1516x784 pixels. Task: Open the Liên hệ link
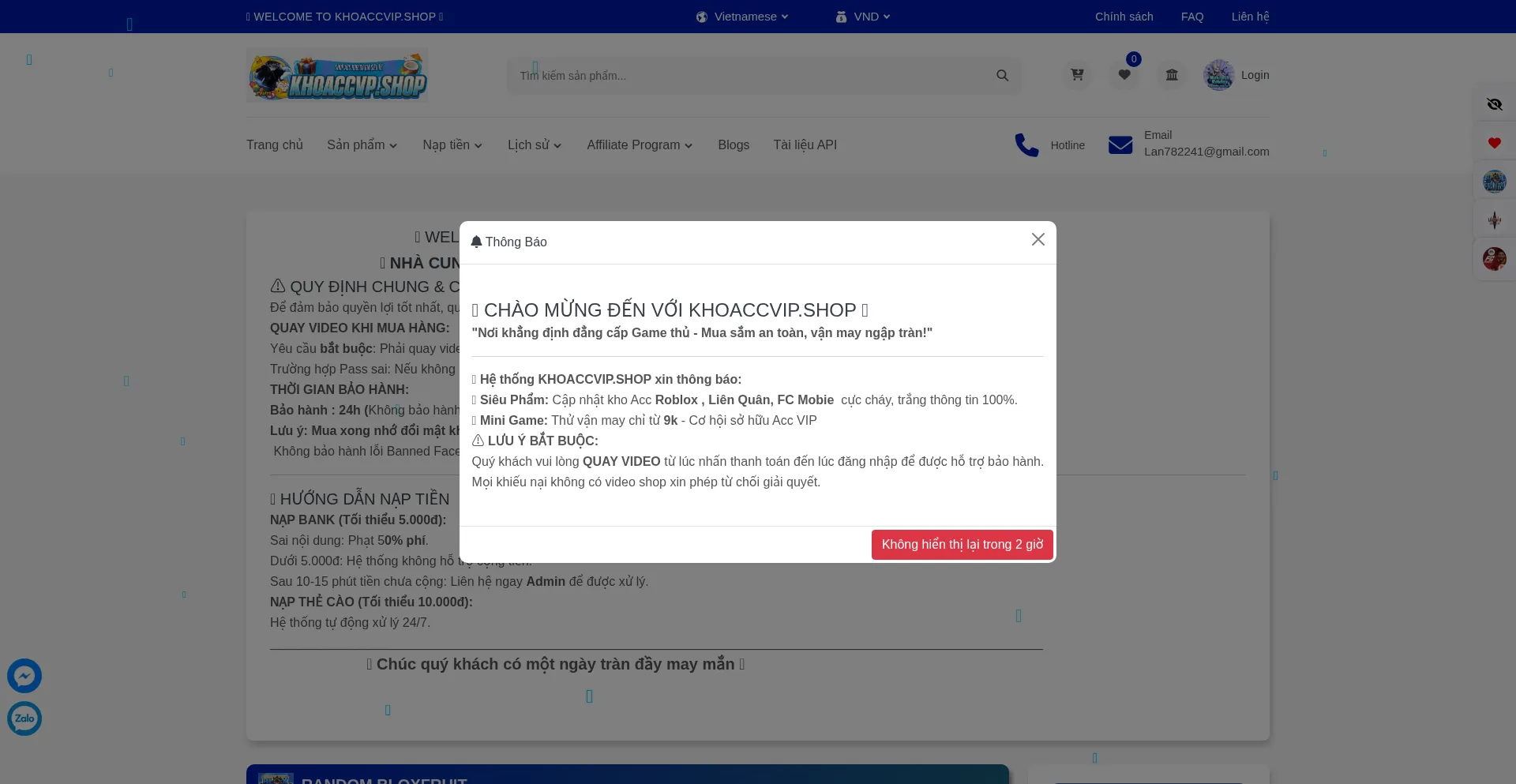pos(1251,17)
